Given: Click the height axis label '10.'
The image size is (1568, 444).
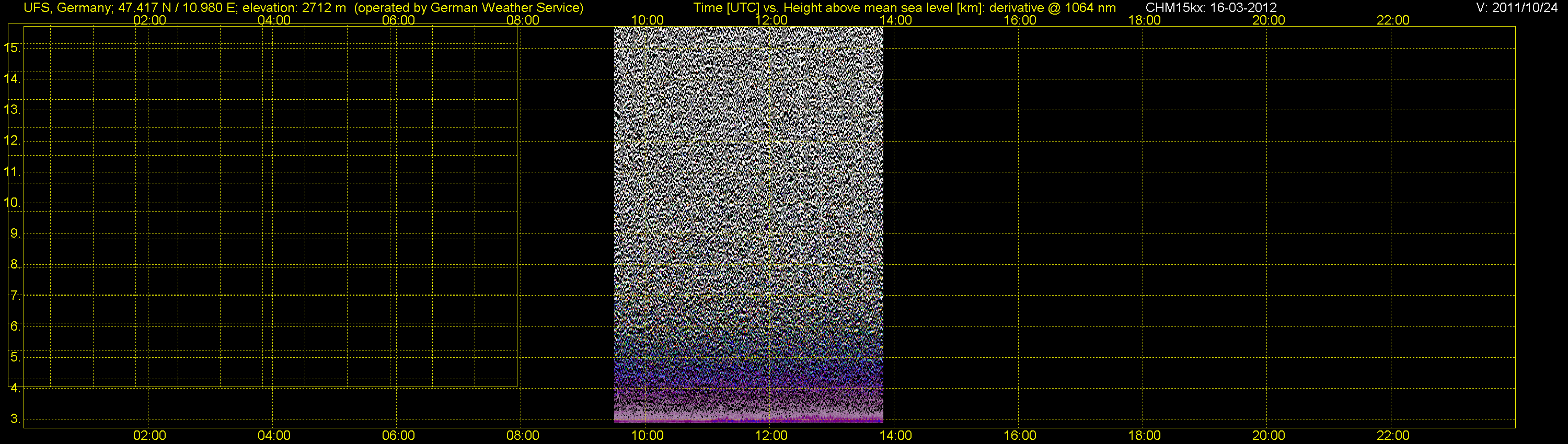Looking at the screenshot, I should click(12, 203).
